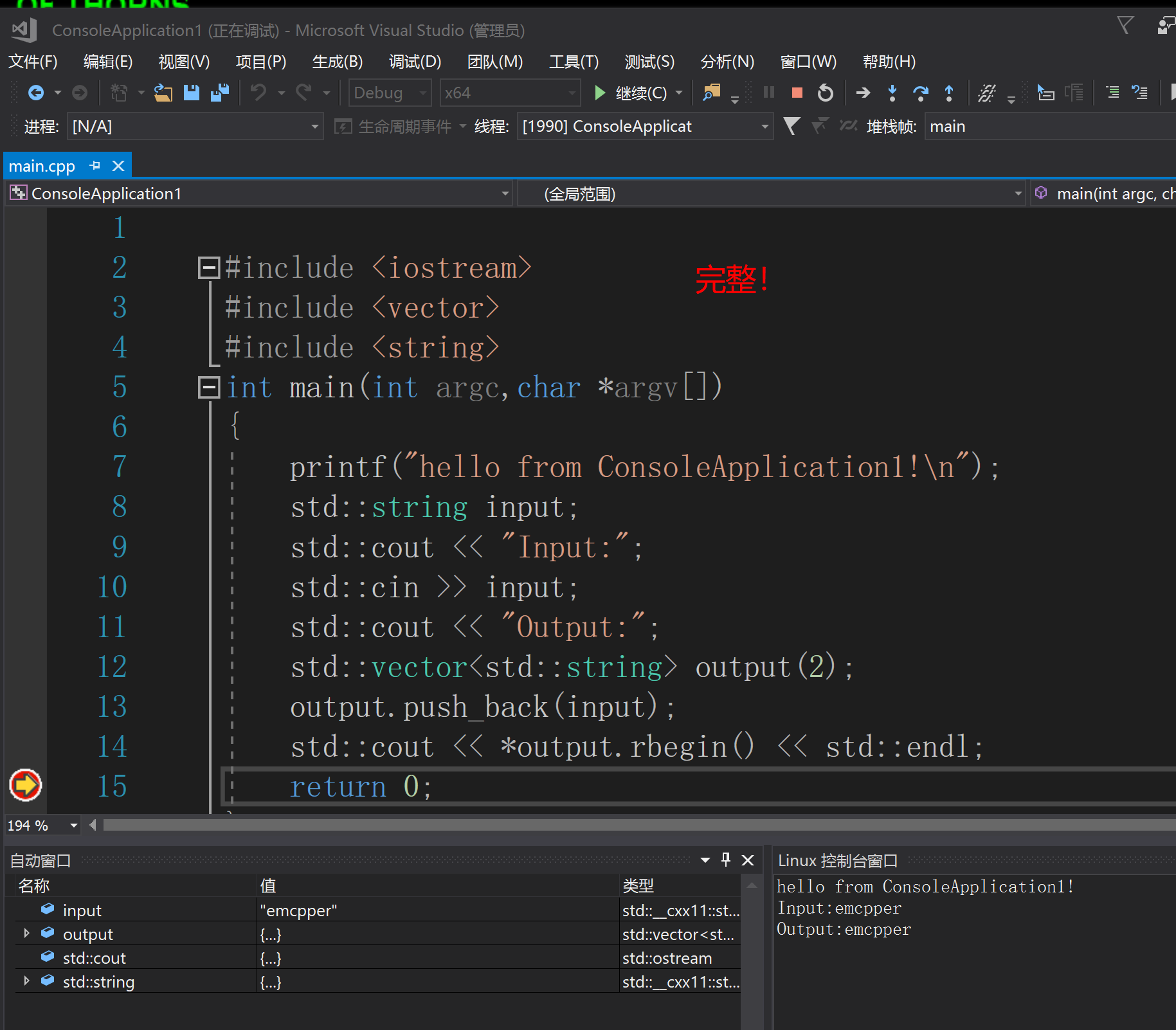Image resolution: width=1176 pixels, height=1030 pixels.
Task: Click the Restart debugging icon
Action: coord(826,93)
